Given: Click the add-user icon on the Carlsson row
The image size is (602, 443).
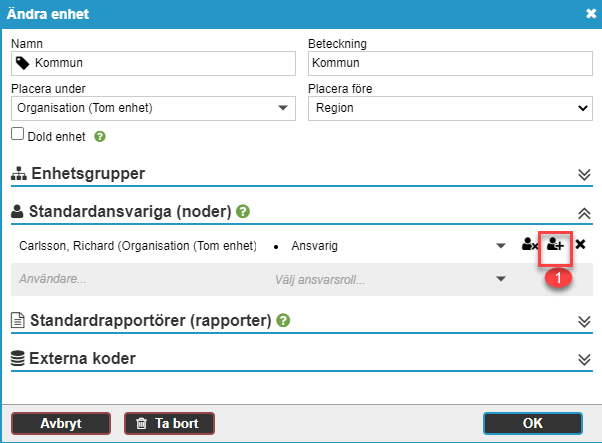Looking at the screenshot, I should click(x=555, y=244).
